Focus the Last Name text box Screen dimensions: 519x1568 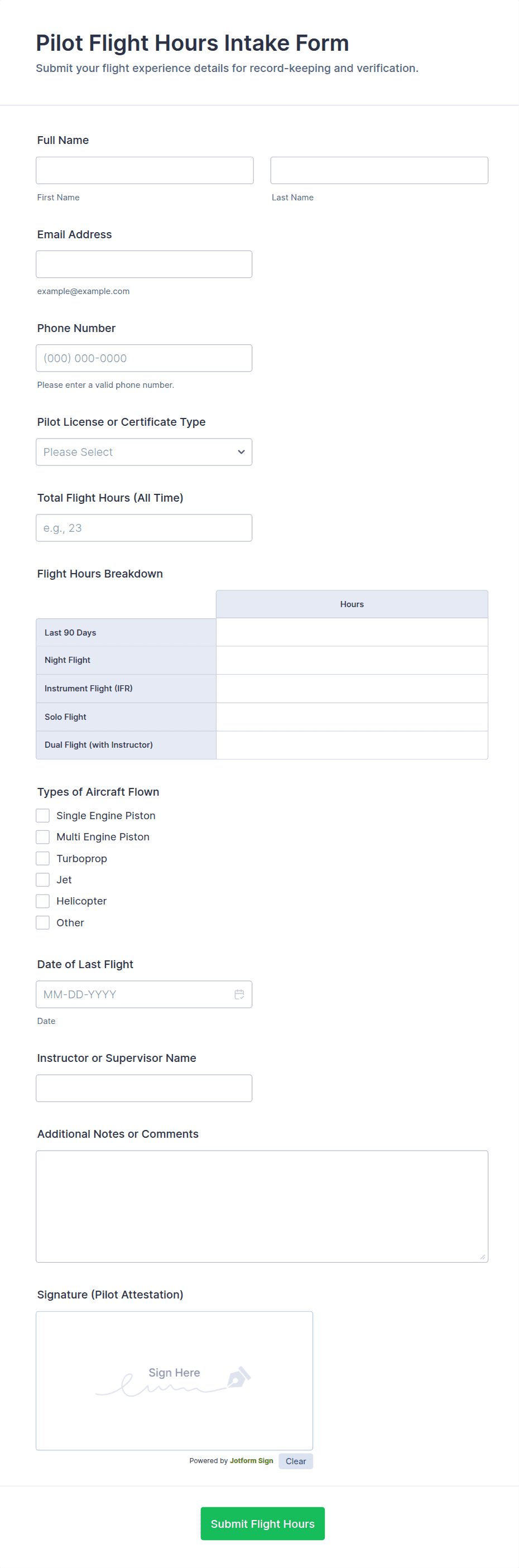click(x=379, y=170)
